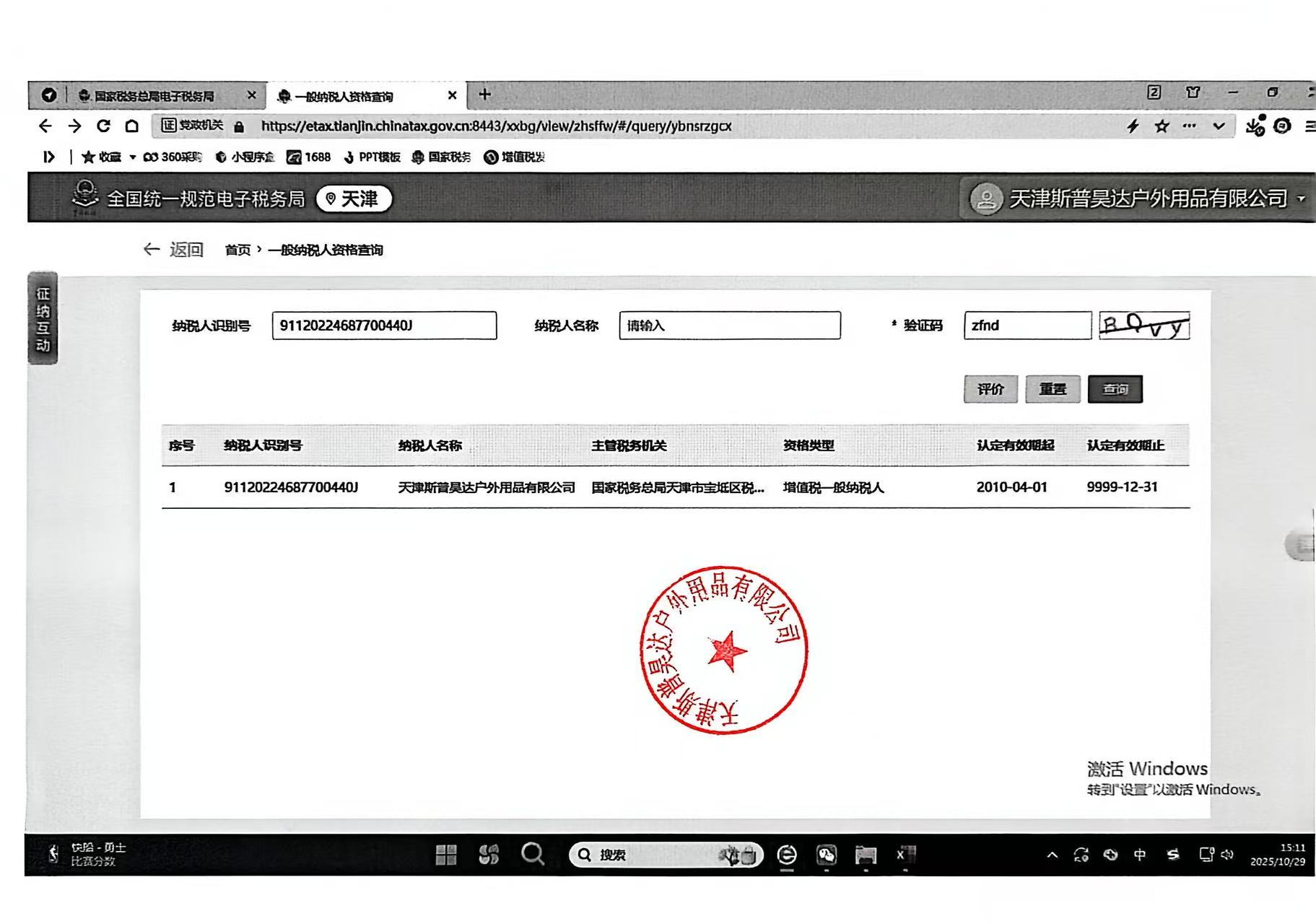Switch to the 国家税务总局电子税务局 tab
The height and width of the screenshot is (924, 1316).
[x=154, y=96]
